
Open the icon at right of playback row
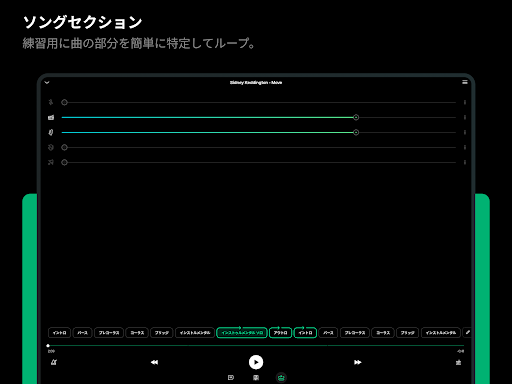point(459,362)
